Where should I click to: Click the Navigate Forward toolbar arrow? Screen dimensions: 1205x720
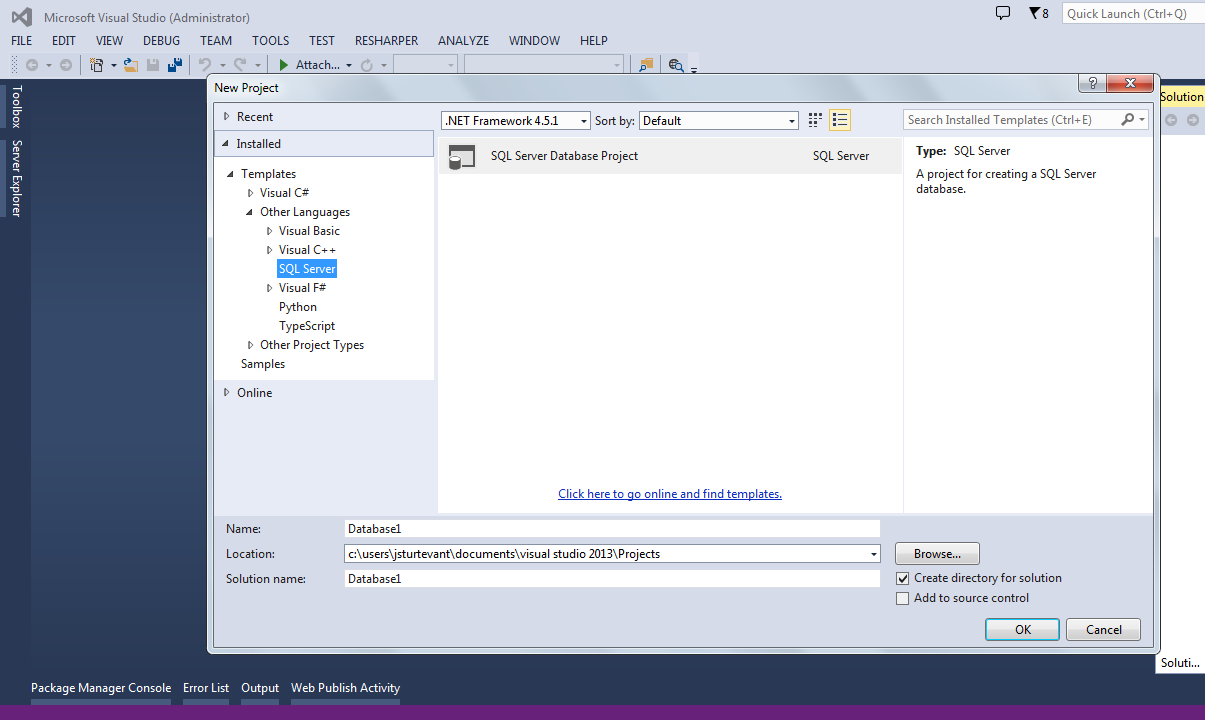[66, 65]
